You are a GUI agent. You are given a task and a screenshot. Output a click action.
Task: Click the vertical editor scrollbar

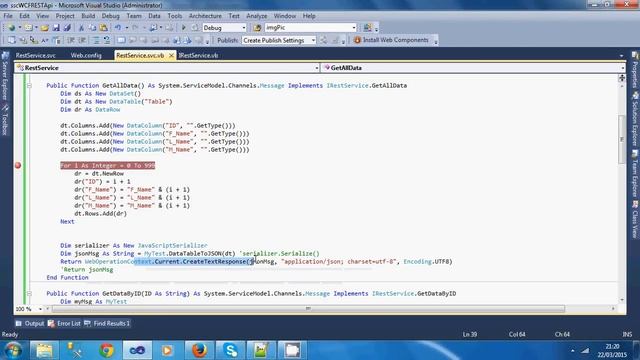(x=622, y=139)
